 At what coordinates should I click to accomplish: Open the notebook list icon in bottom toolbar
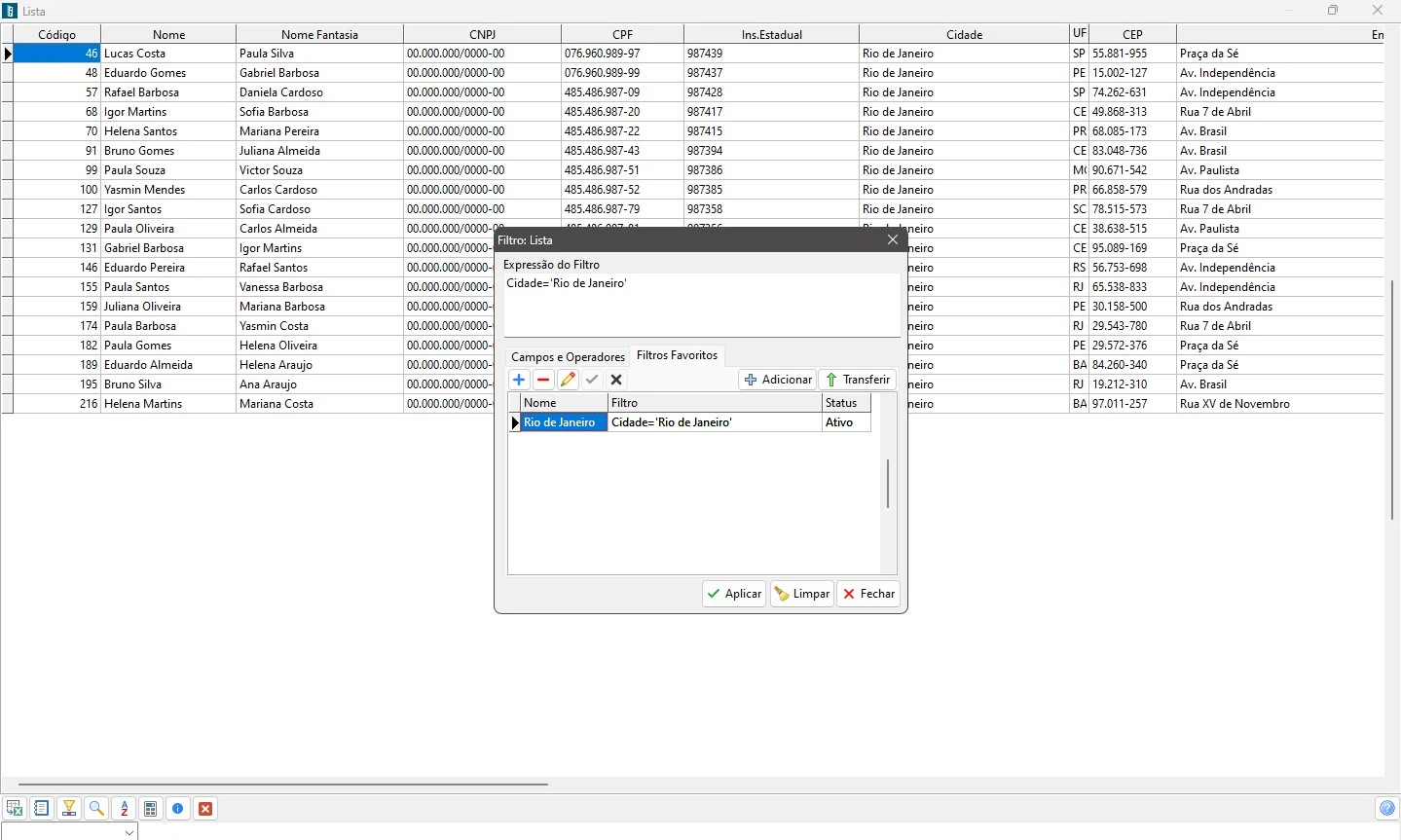42,809
